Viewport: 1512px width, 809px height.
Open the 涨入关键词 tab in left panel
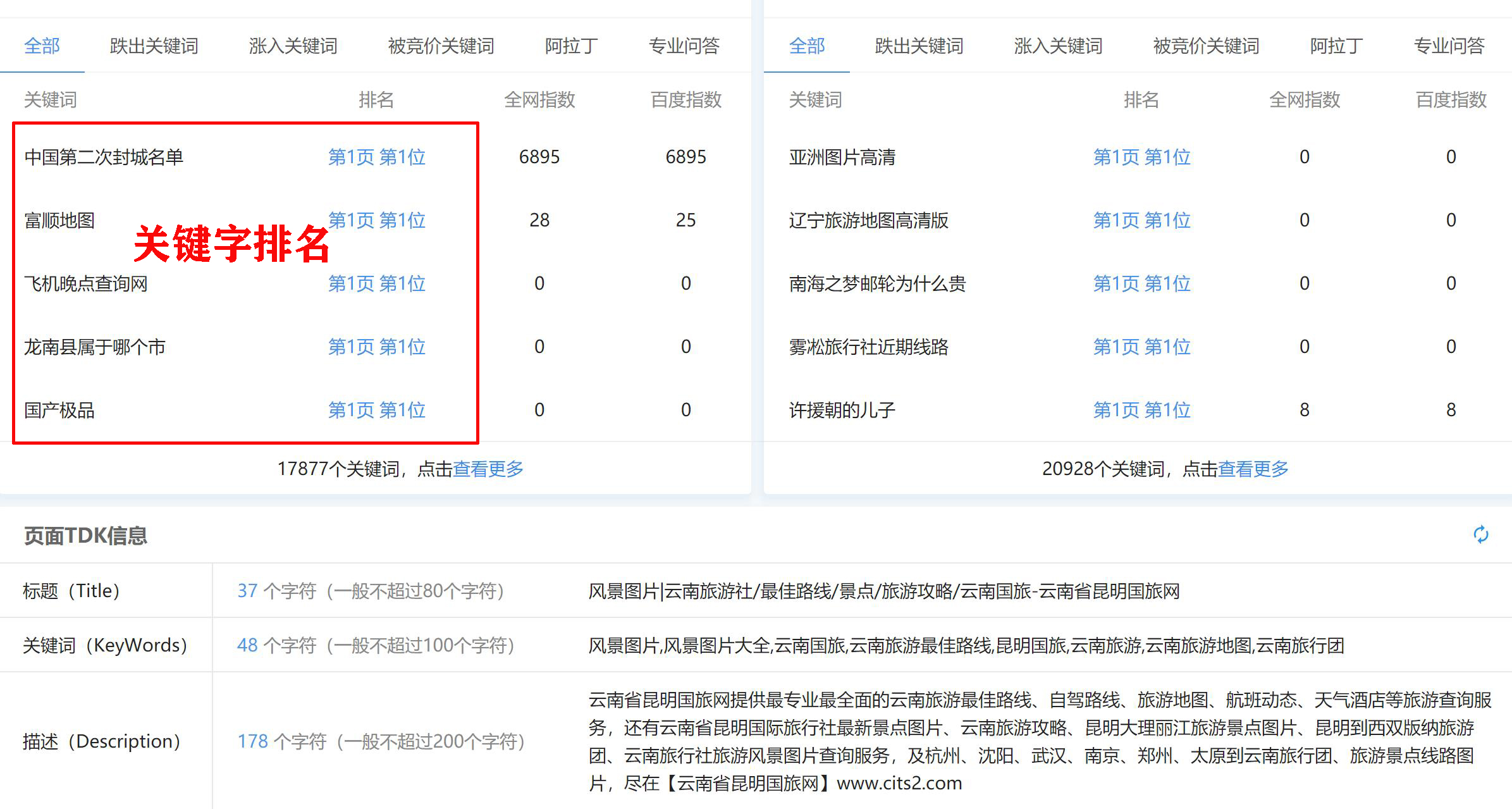(x=293, y=46)
